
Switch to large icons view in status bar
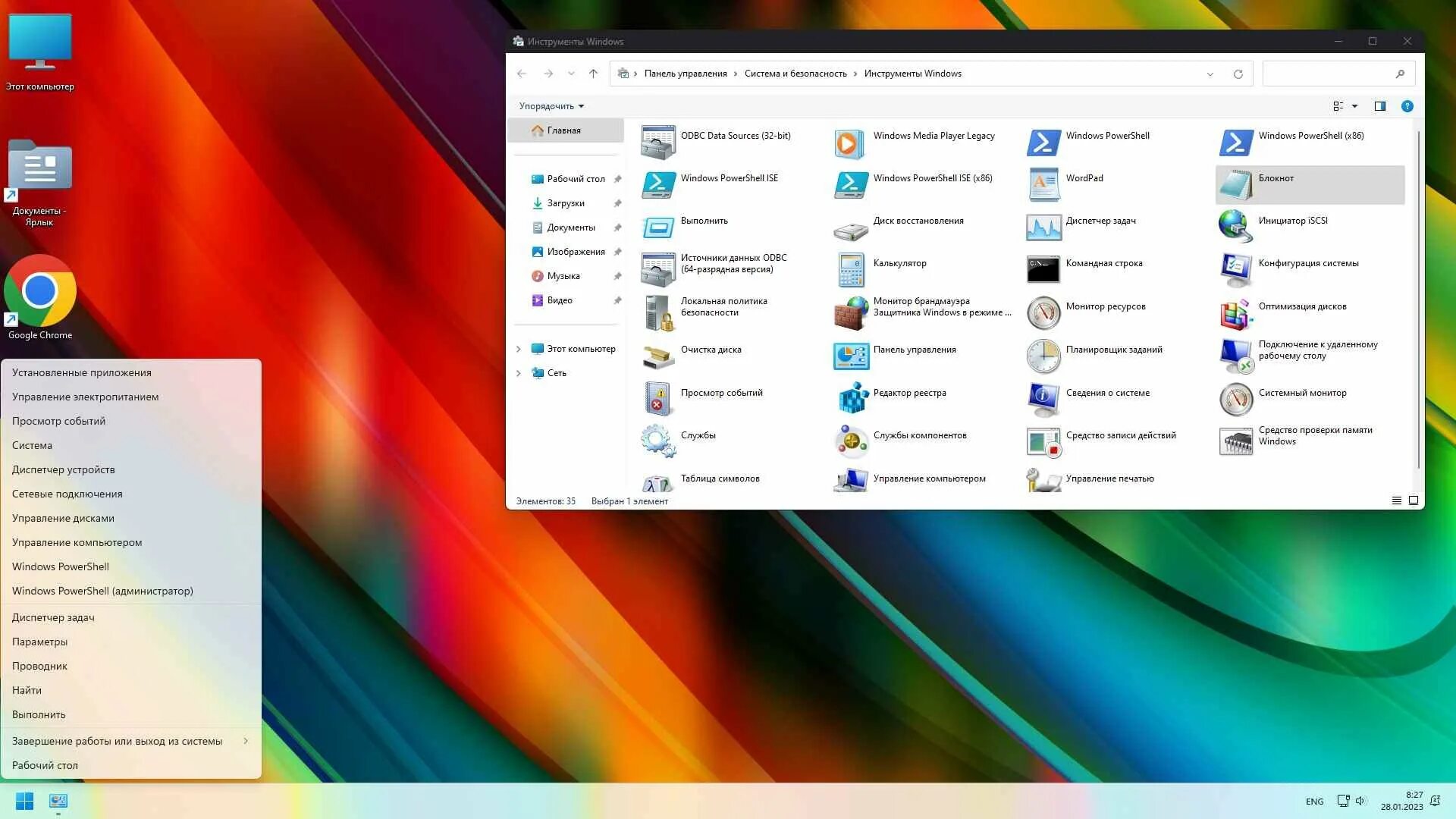click(x=1414, y=500)
